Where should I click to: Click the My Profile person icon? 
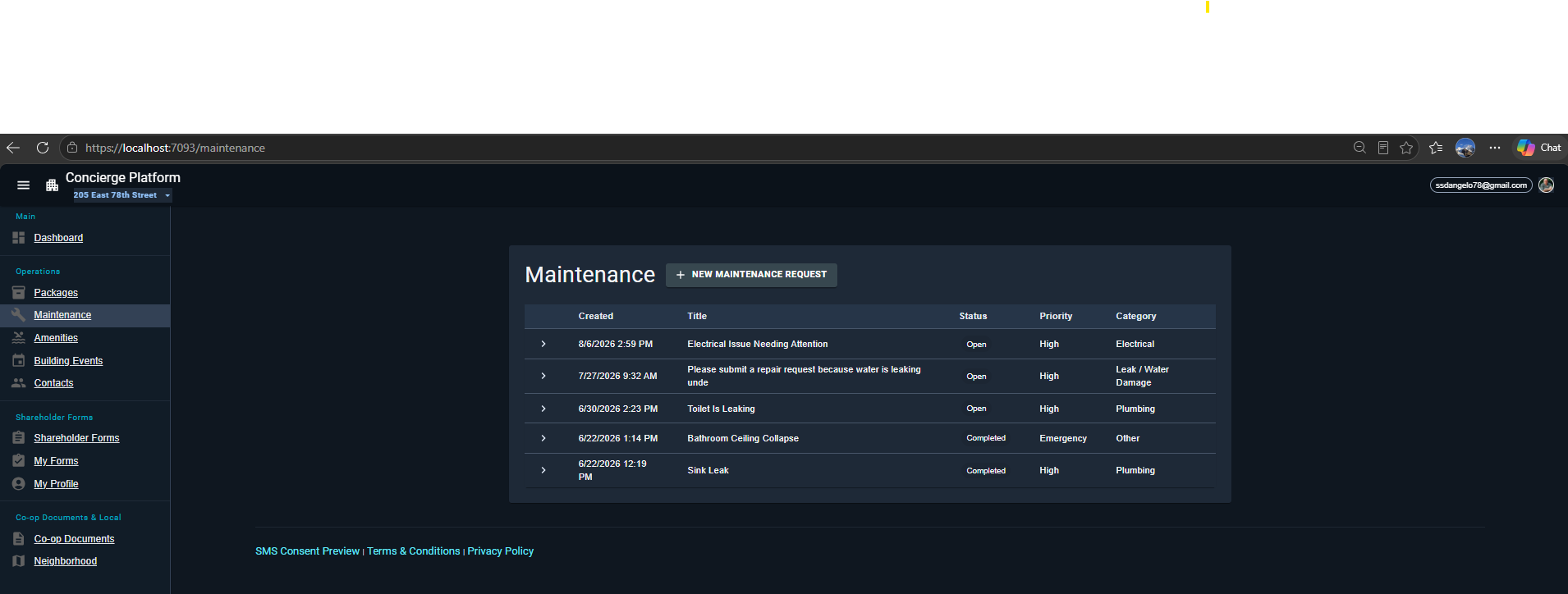coord(19,484)
